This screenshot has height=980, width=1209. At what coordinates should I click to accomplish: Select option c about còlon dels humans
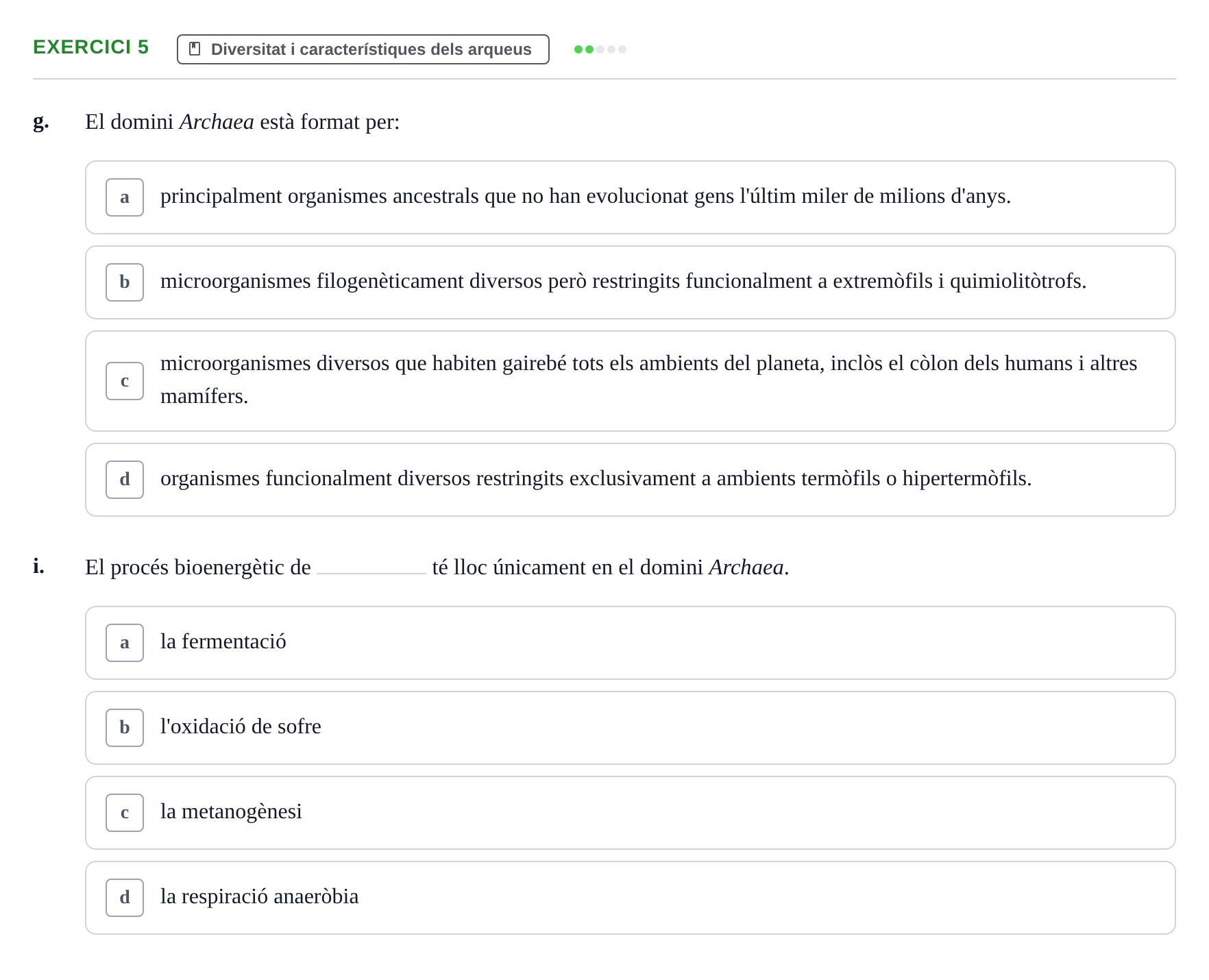pos(631,381)
